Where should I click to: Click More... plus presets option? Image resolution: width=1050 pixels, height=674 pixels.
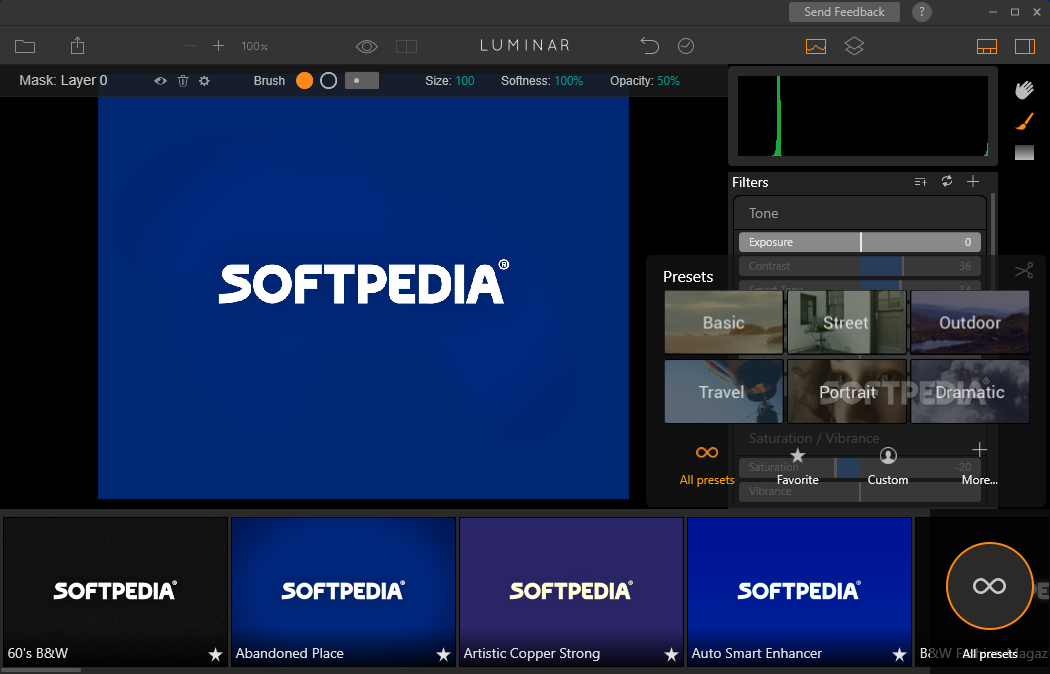coord(980,464)
